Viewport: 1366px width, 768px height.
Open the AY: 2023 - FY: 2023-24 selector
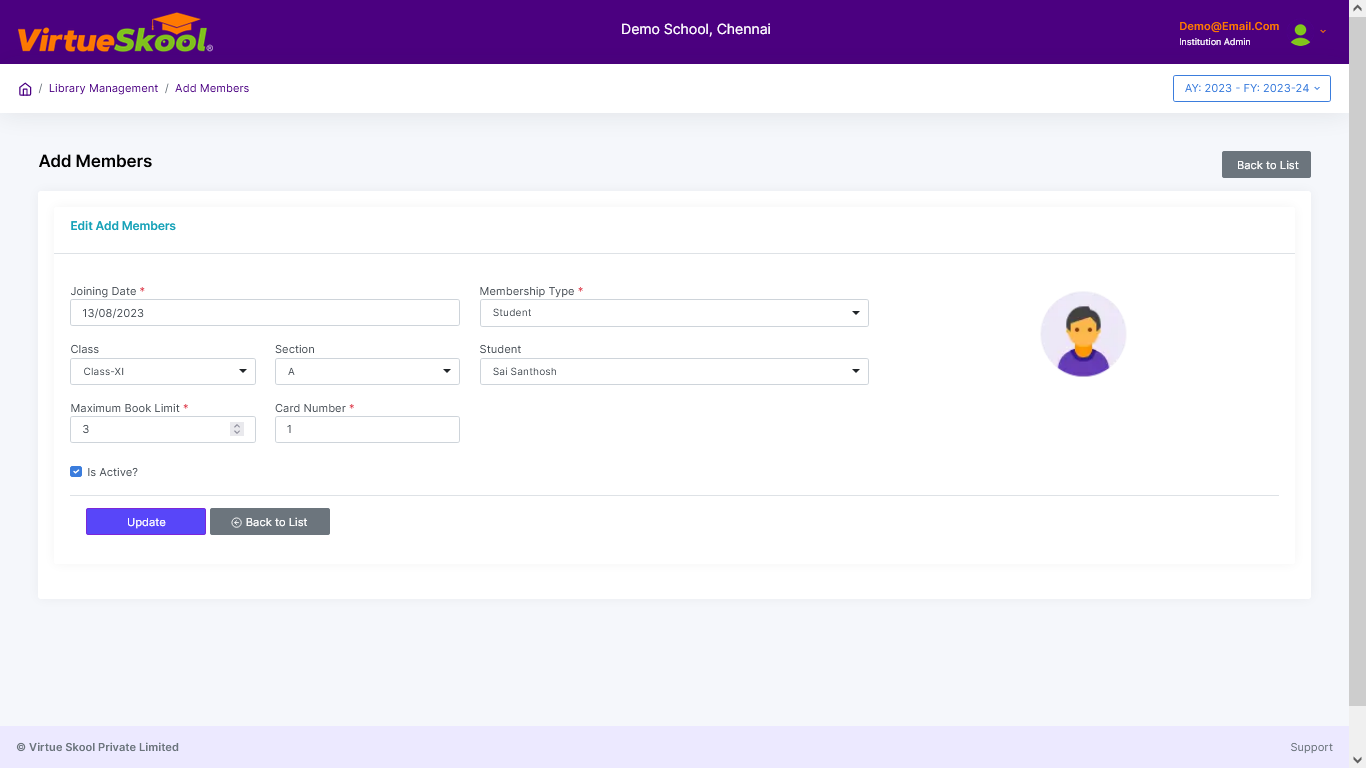1252,88
